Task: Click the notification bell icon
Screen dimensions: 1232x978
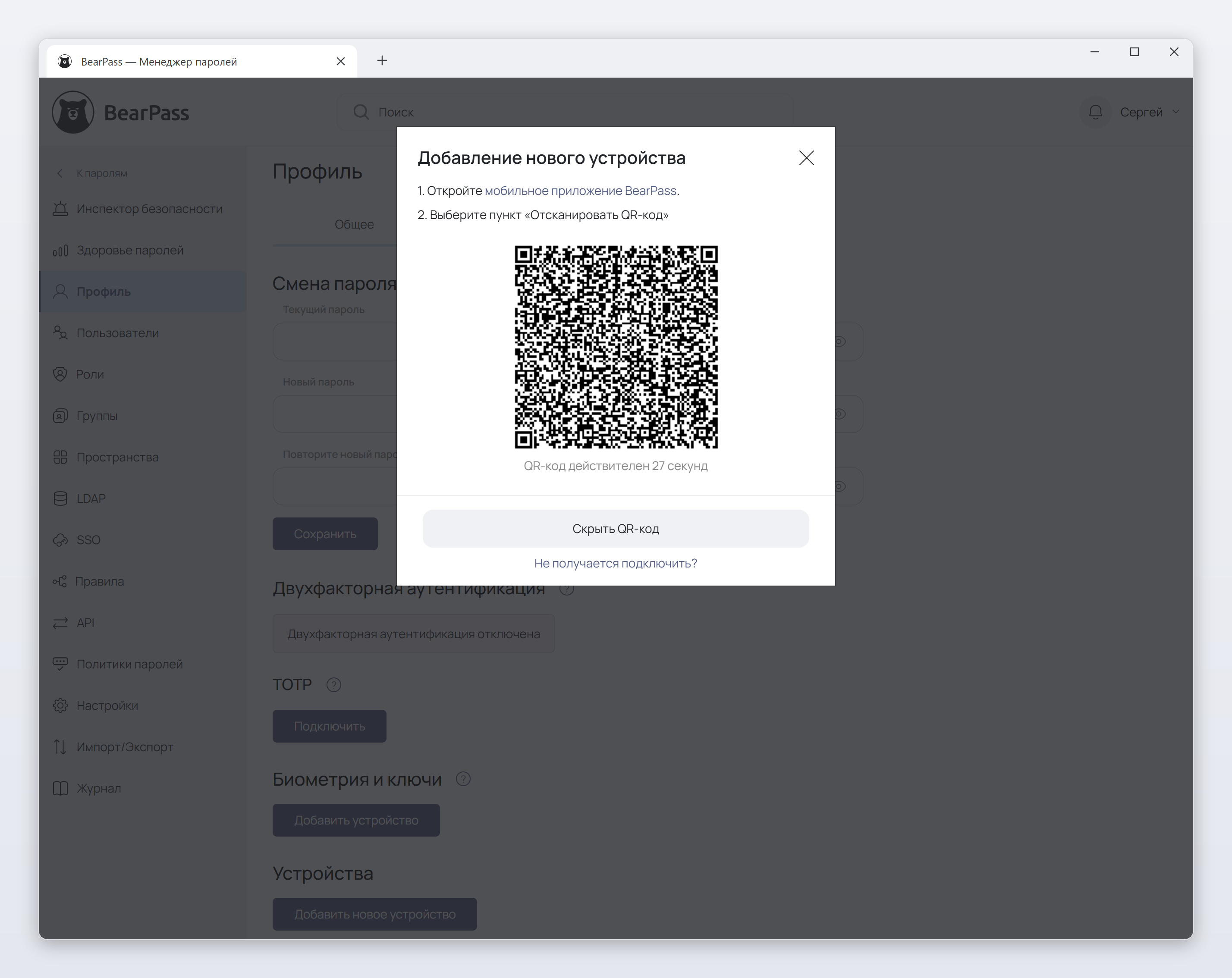Action: click(x=1095, y=112)
